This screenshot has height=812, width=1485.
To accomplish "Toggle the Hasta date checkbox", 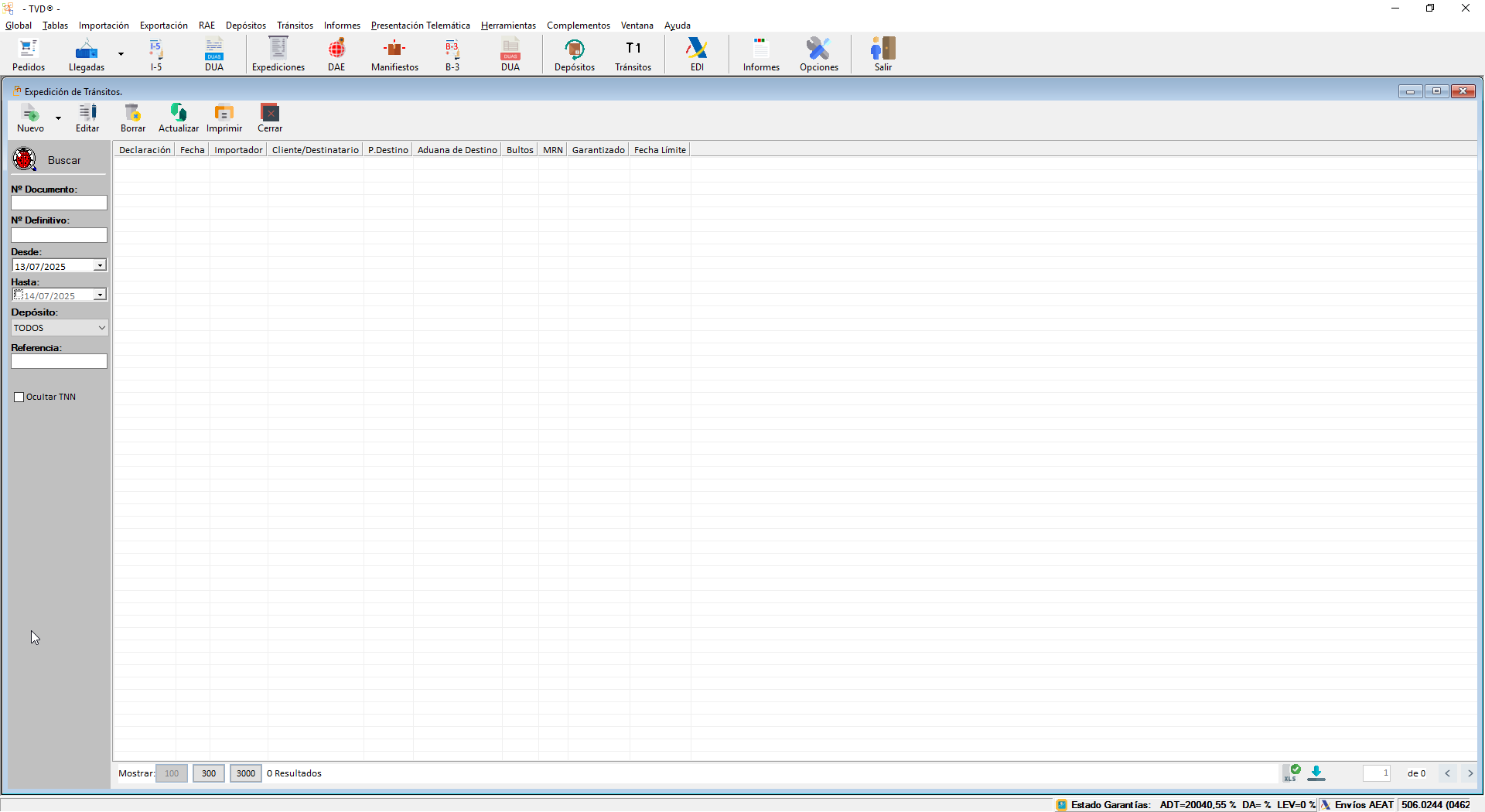I will (x=19, y=295).
